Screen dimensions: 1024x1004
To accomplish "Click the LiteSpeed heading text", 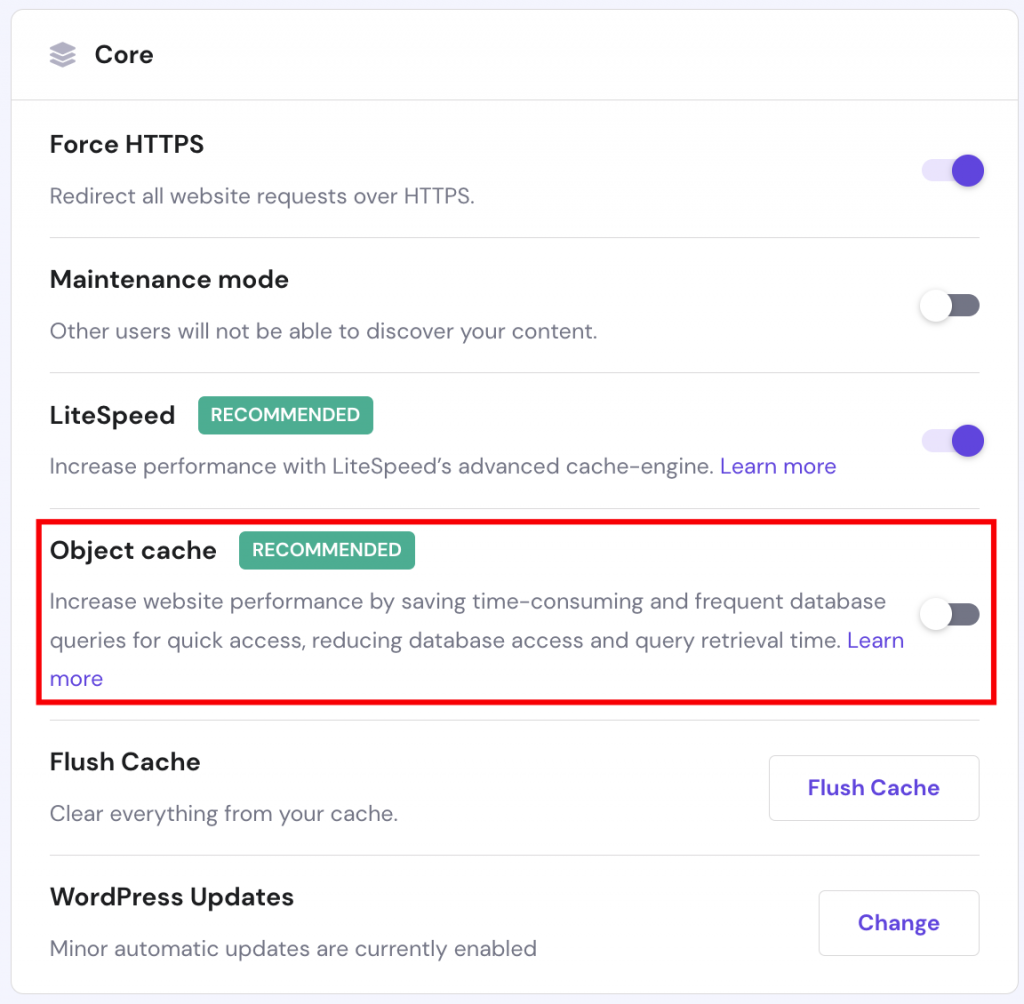I will tap(112, 415).
